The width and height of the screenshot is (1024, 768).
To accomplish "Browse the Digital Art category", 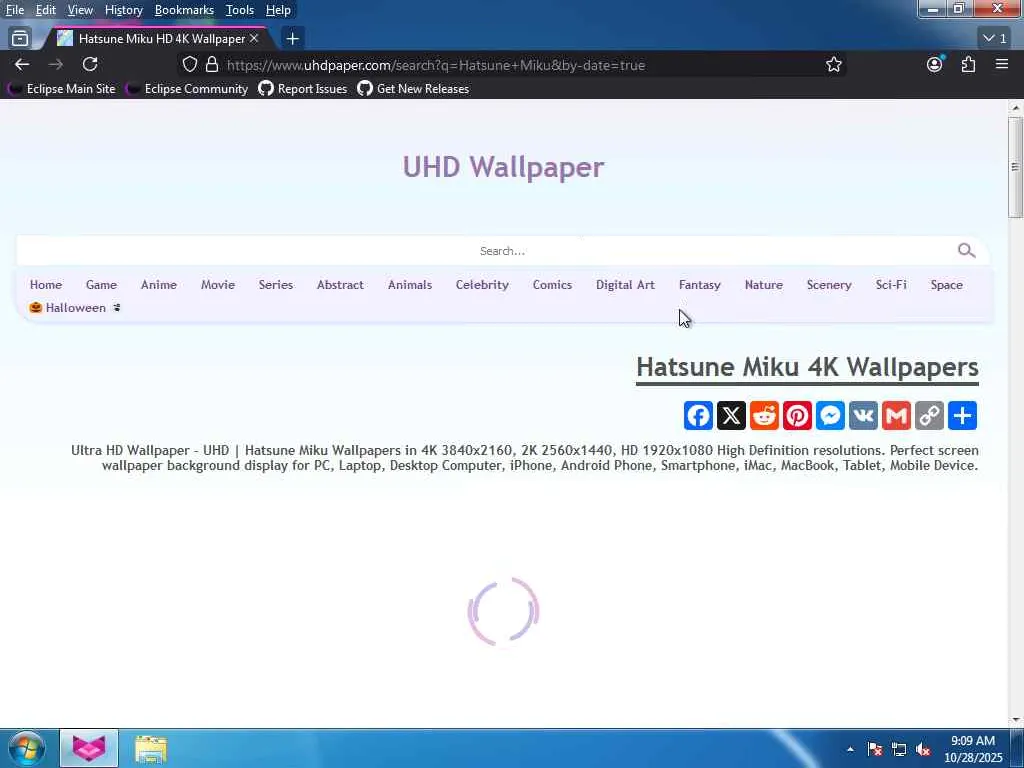I will click(x=625, y=285).
